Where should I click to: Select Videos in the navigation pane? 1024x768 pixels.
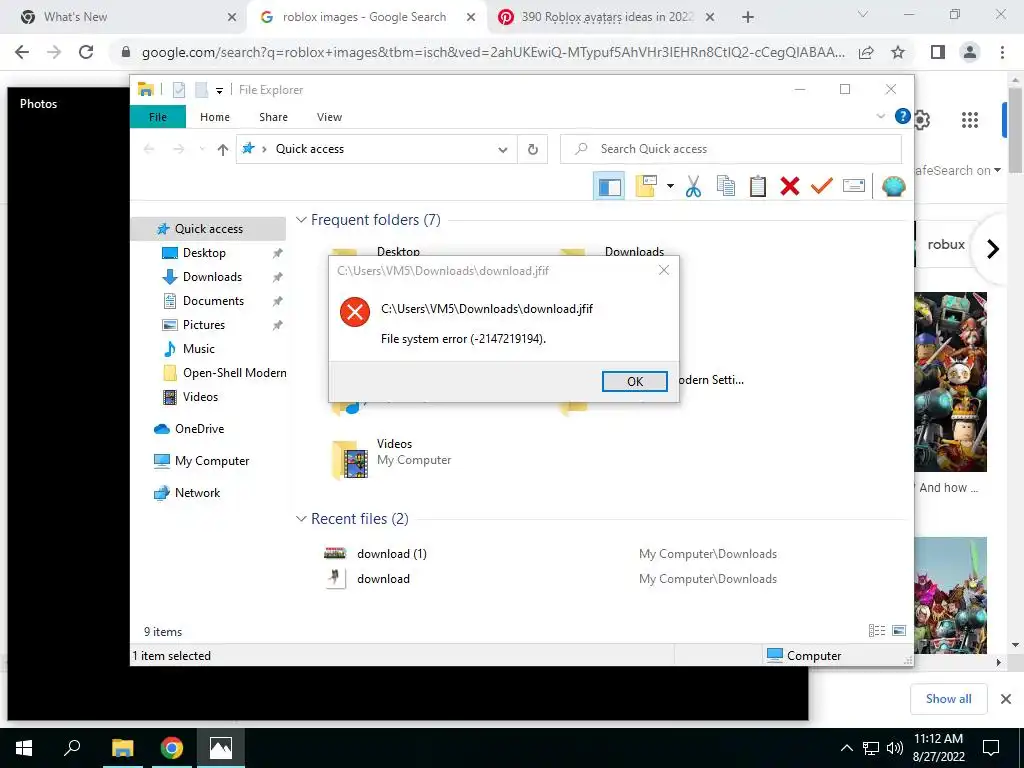[x=200, y=397]
